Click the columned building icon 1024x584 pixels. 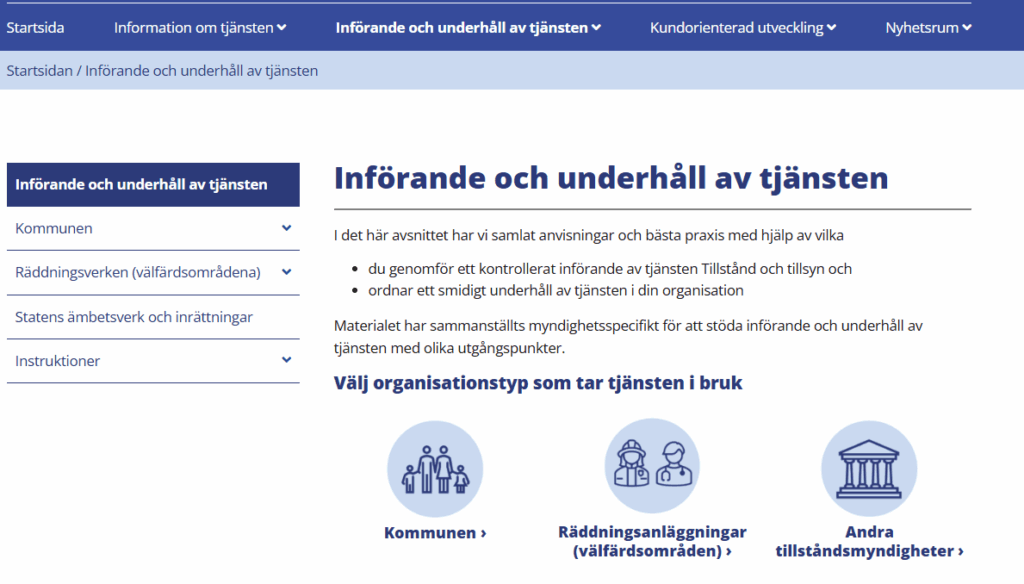[868, 467]
